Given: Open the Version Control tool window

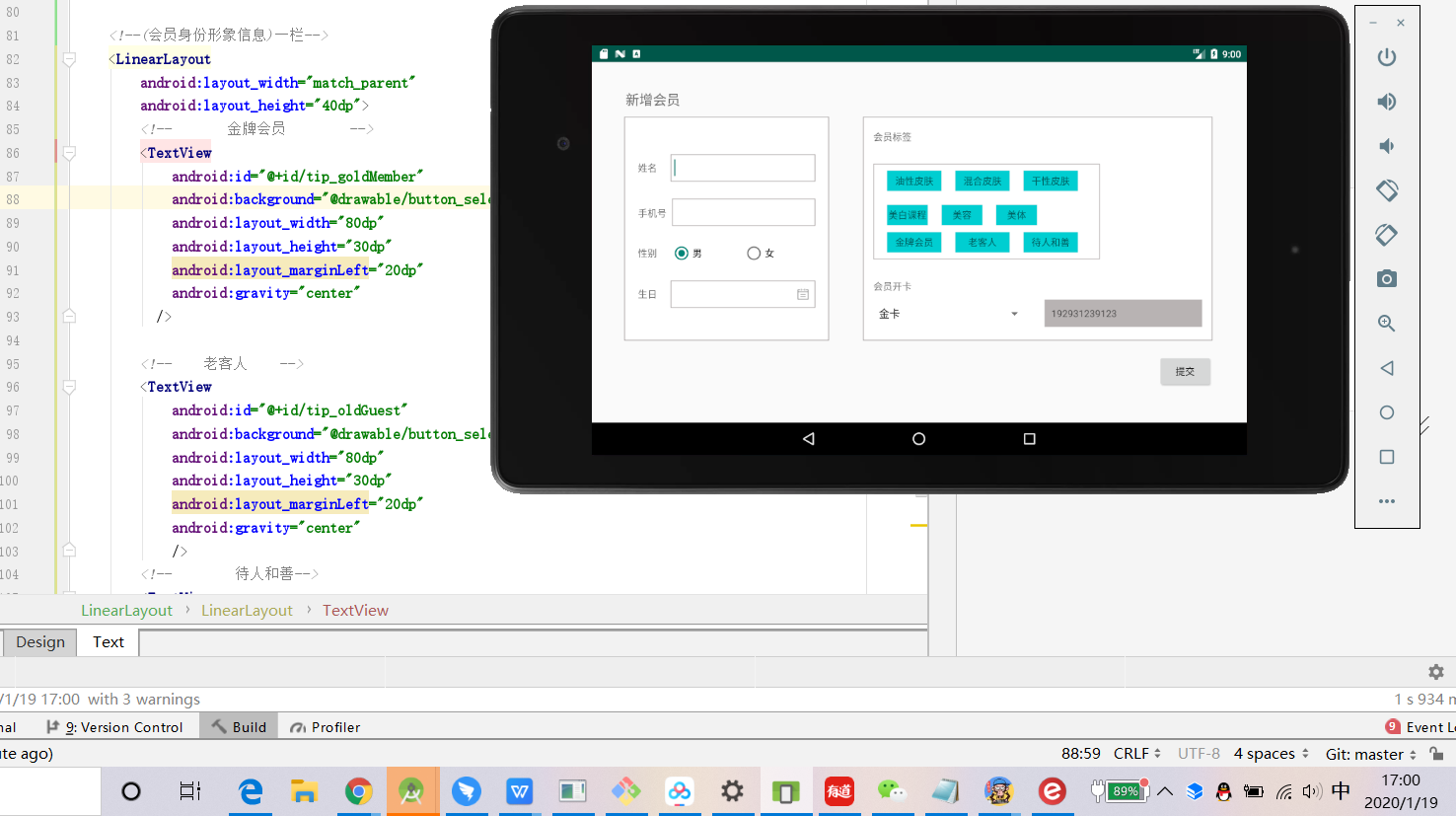Looking at the screenshot, I should 114,727.
